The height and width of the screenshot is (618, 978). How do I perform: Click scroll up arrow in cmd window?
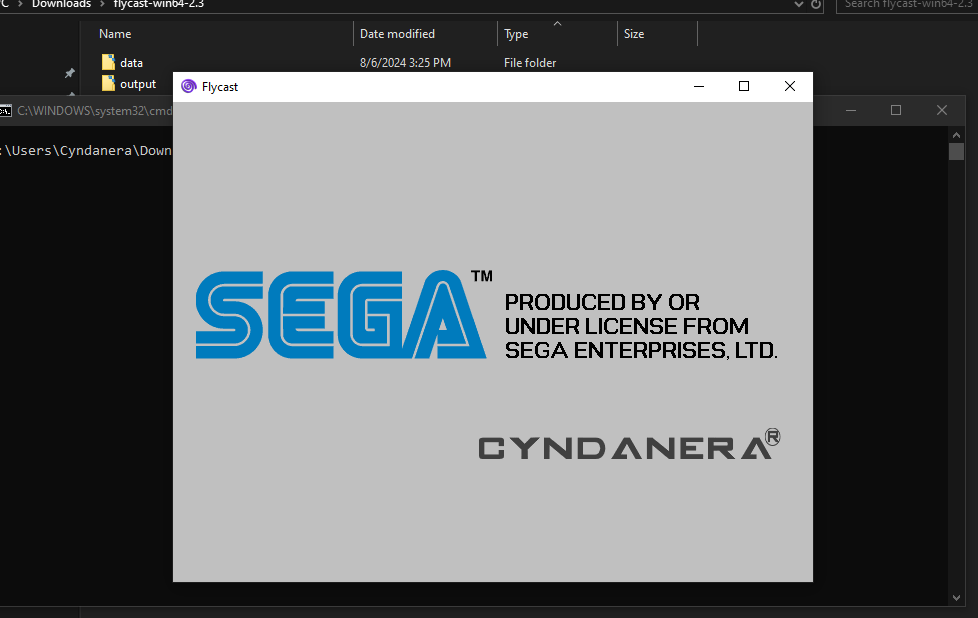[956, 135]
